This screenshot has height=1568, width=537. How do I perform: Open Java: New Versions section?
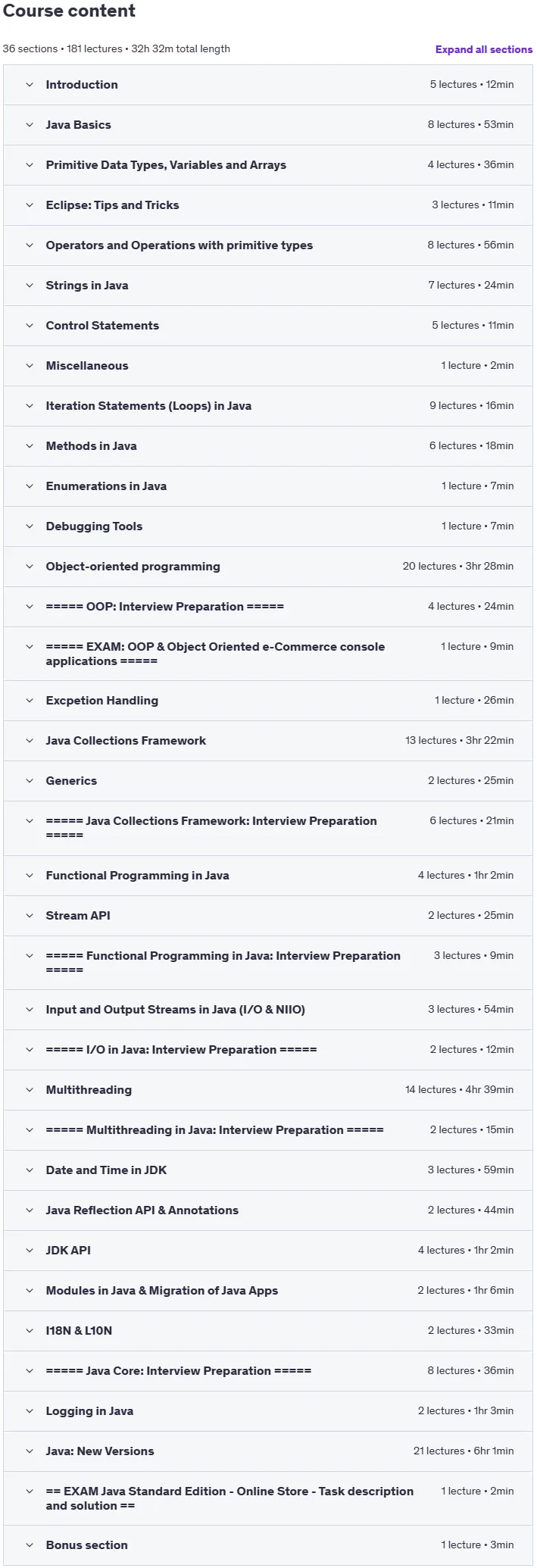click(x=268, y=1451)
